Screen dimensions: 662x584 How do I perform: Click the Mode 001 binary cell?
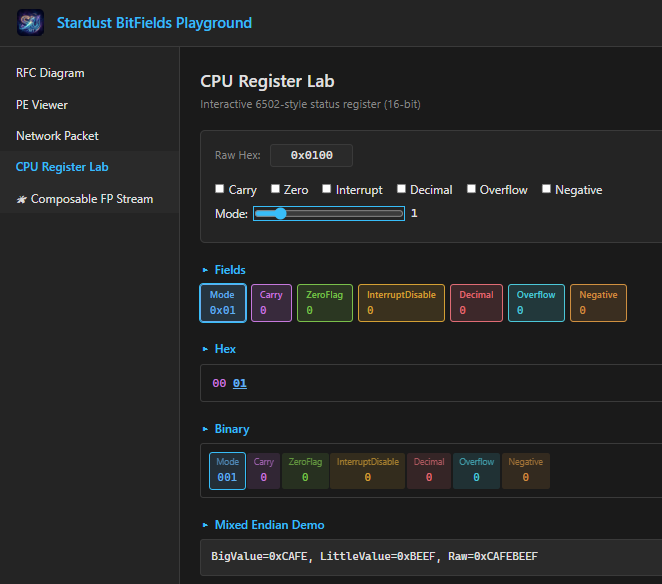[227, 471]
